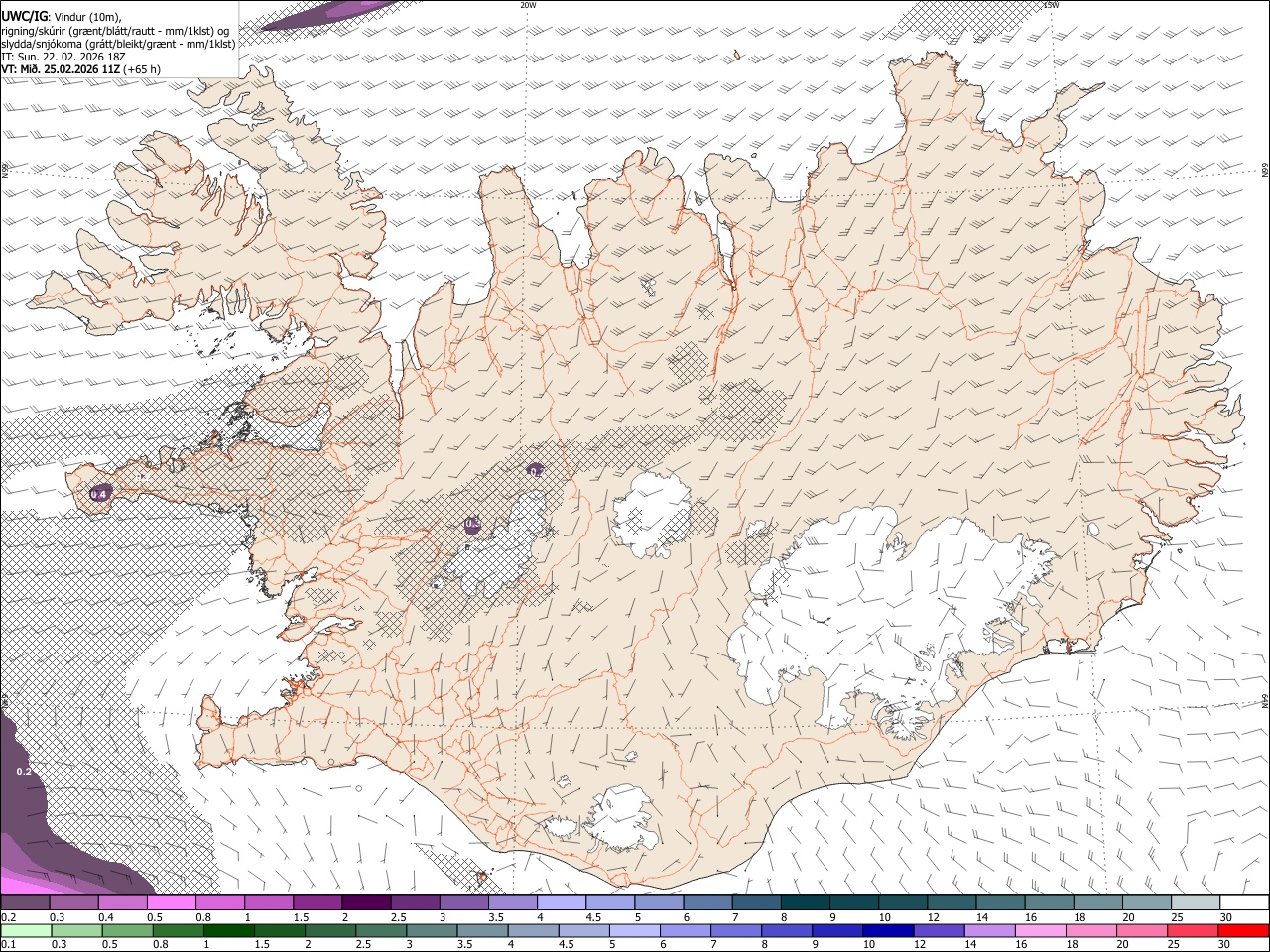1270x952 pixels.
Task: Click the bright magenta 0.5–0.8 swatch in upper legend
Action: click(172, 903)
